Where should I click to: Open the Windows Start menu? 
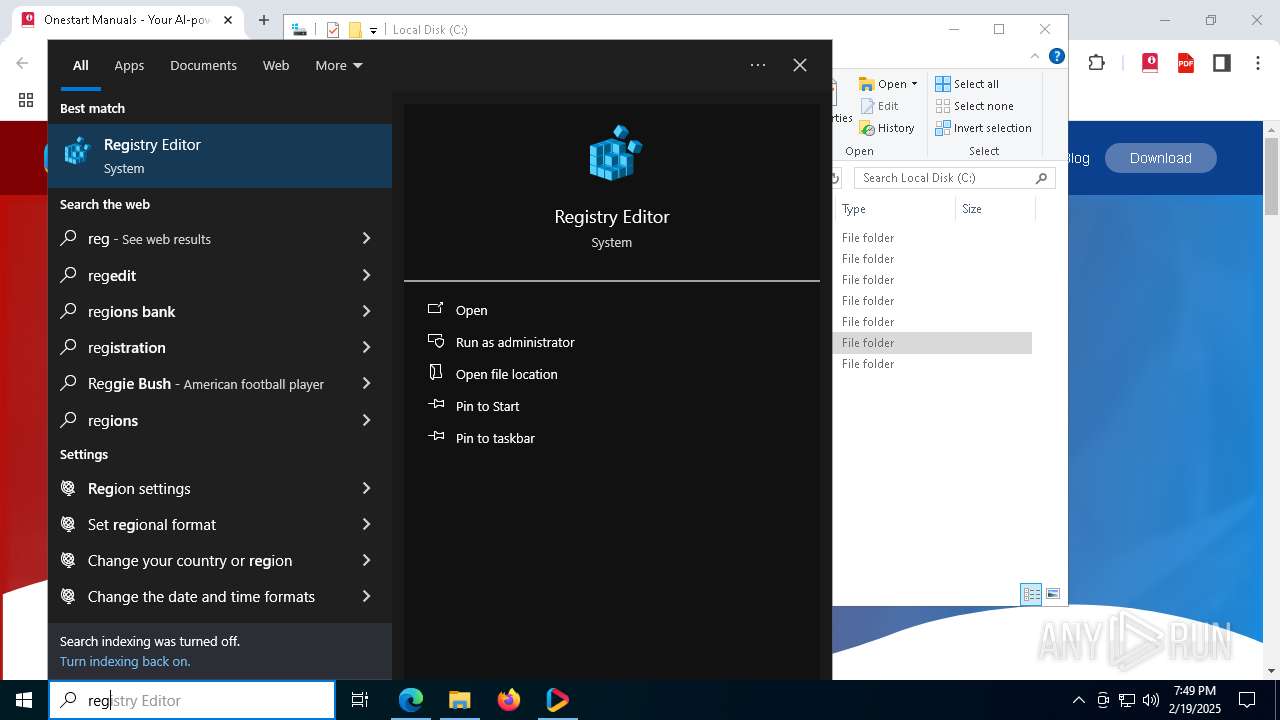tap(24, 700)
